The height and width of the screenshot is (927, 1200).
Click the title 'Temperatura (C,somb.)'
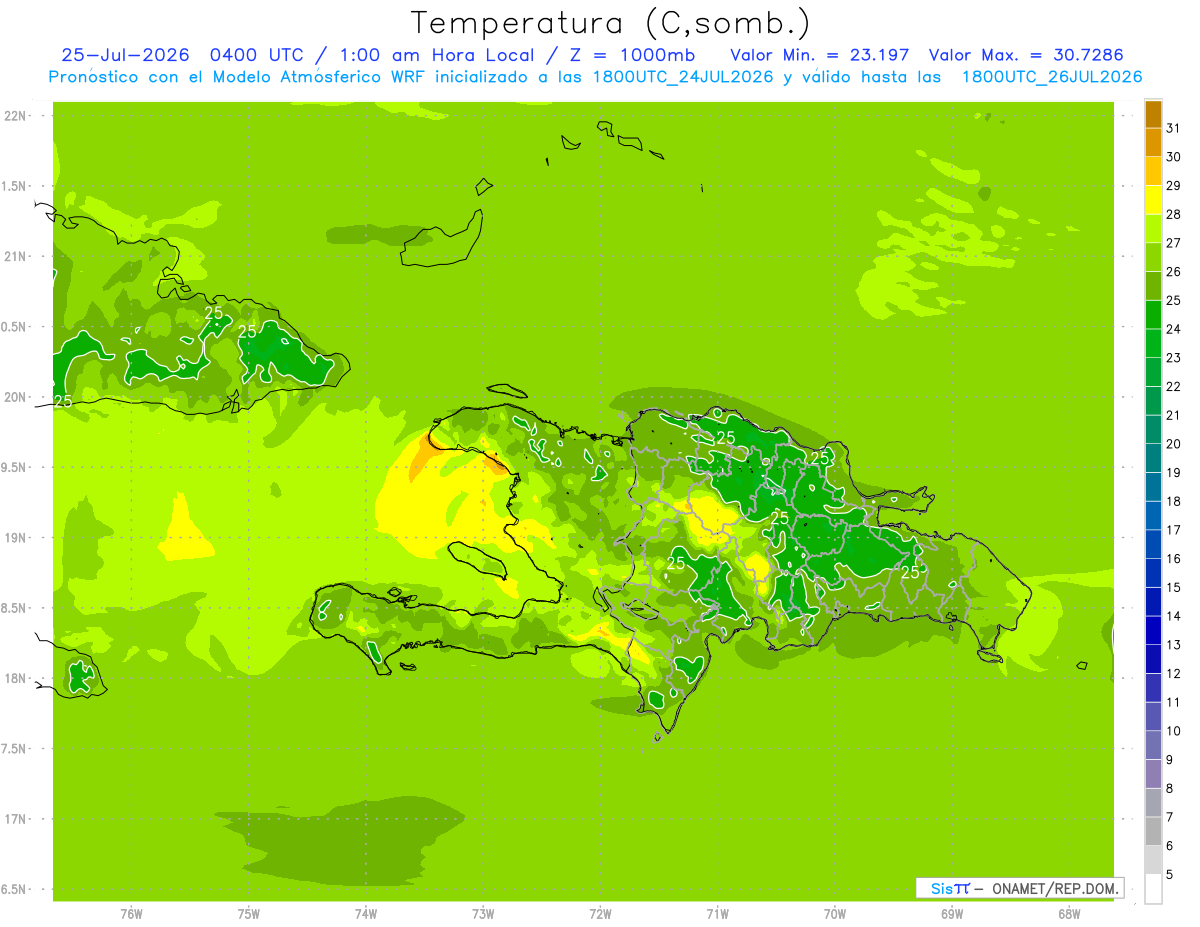(610, 24)
